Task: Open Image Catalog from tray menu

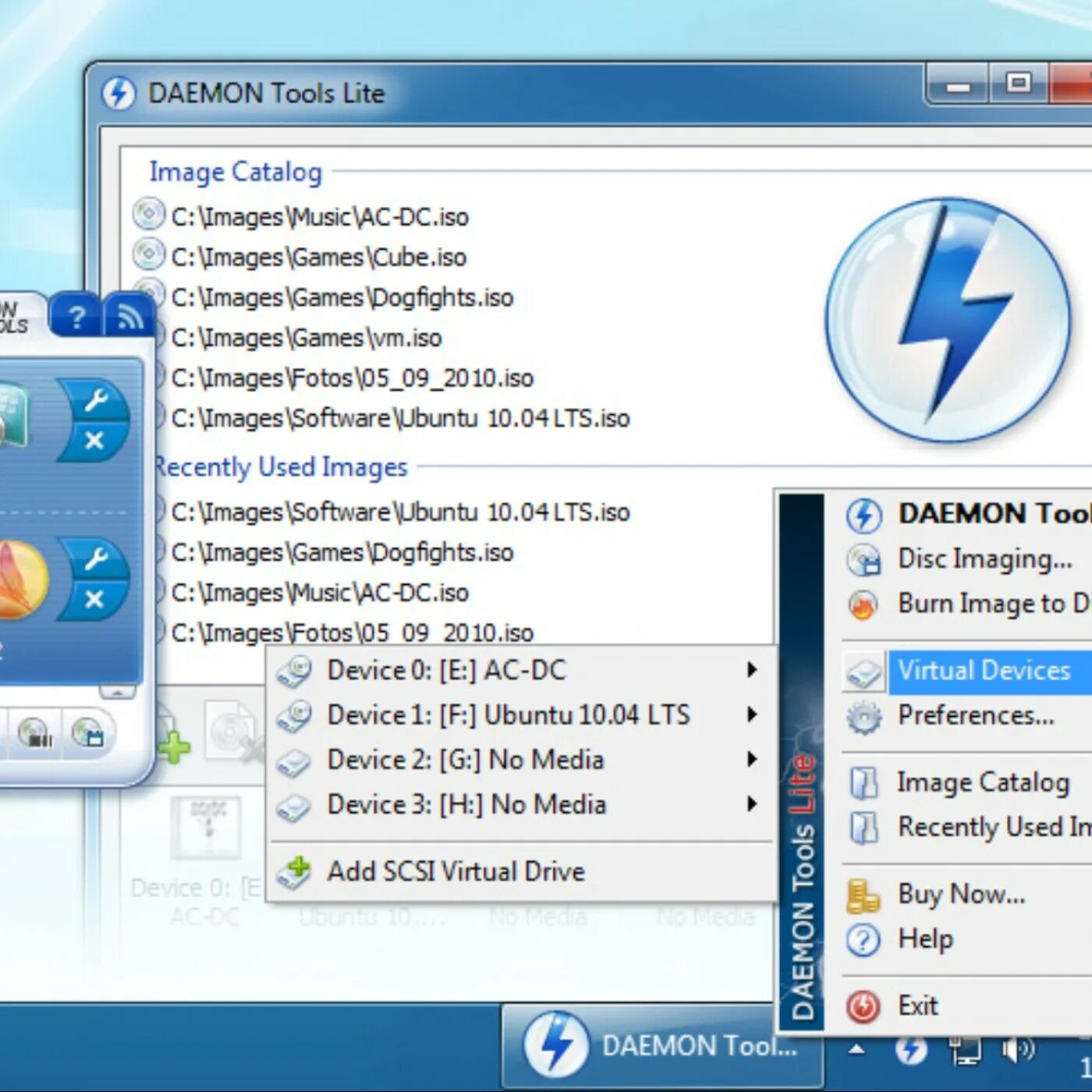Action: pos(966,782)
